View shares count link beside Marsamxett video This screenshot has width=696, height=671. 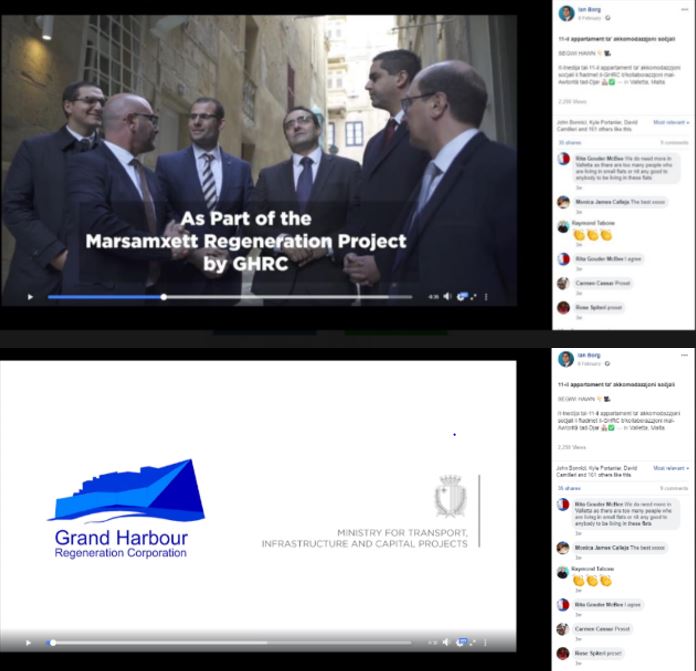(x=569, y=143)
